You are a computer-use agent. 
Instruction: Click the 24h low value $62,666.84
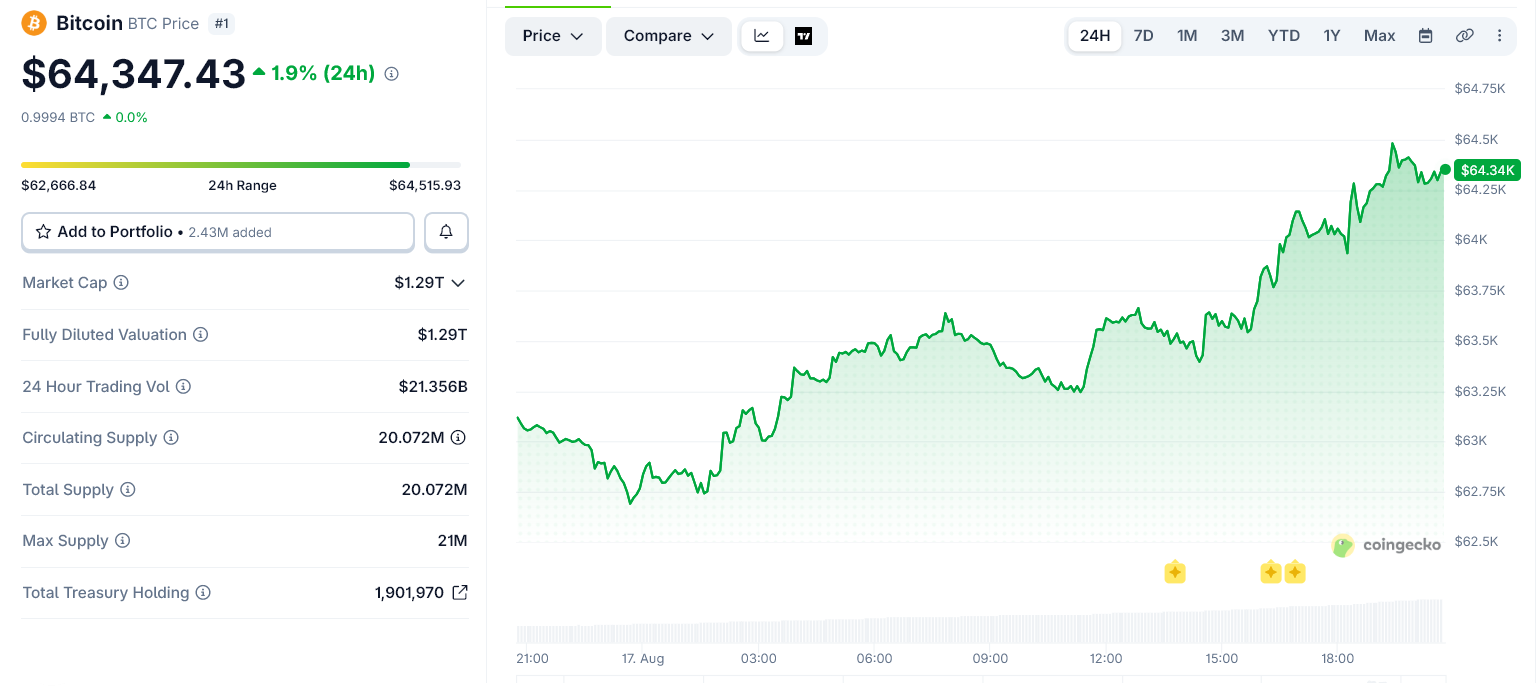[59, 185]
